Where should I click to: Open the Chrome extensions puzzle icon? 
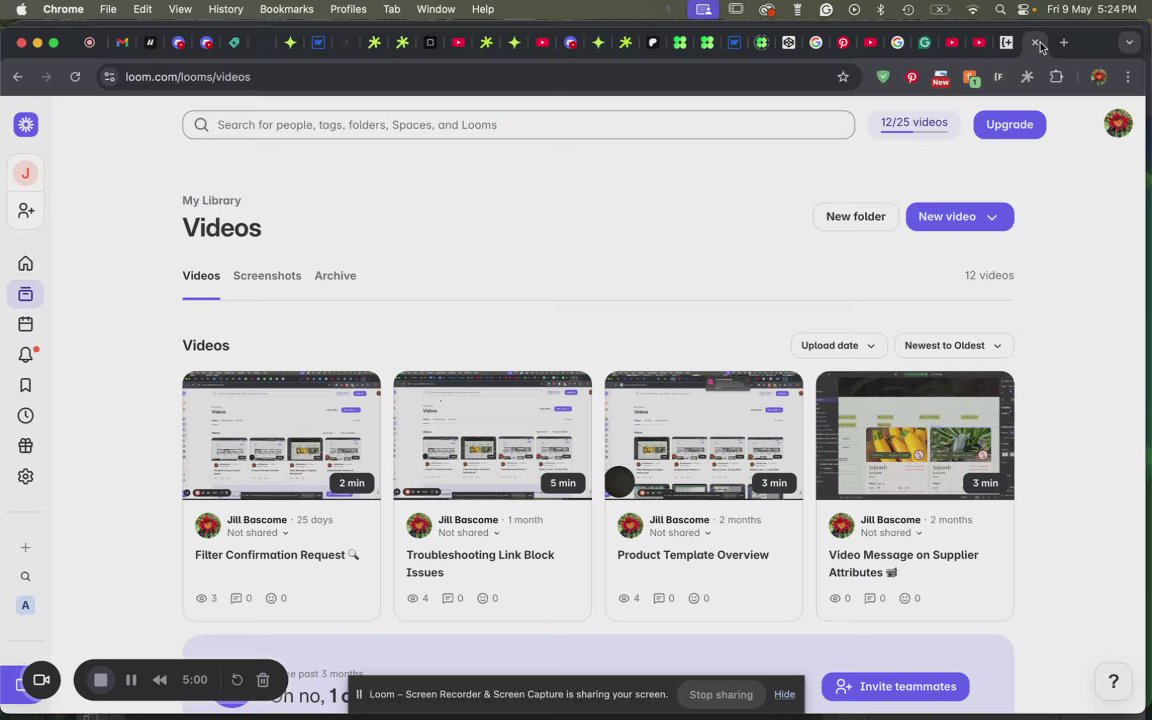click(1056, 76)
